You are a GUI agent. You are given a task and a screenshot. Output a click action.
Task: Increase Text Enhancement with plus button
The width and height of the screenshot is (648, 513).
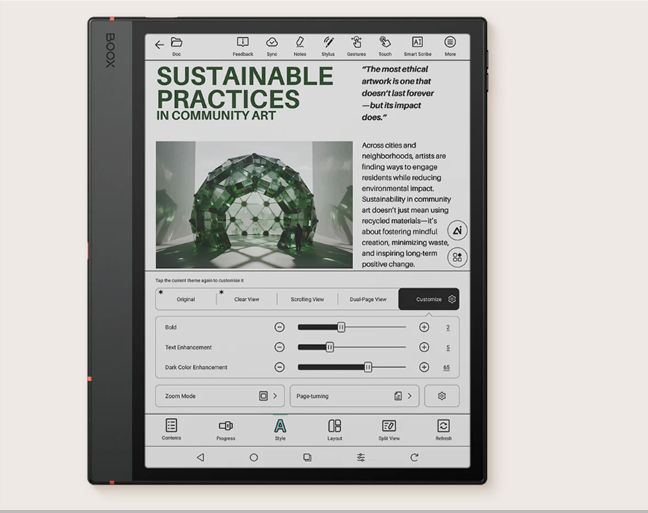424,347
